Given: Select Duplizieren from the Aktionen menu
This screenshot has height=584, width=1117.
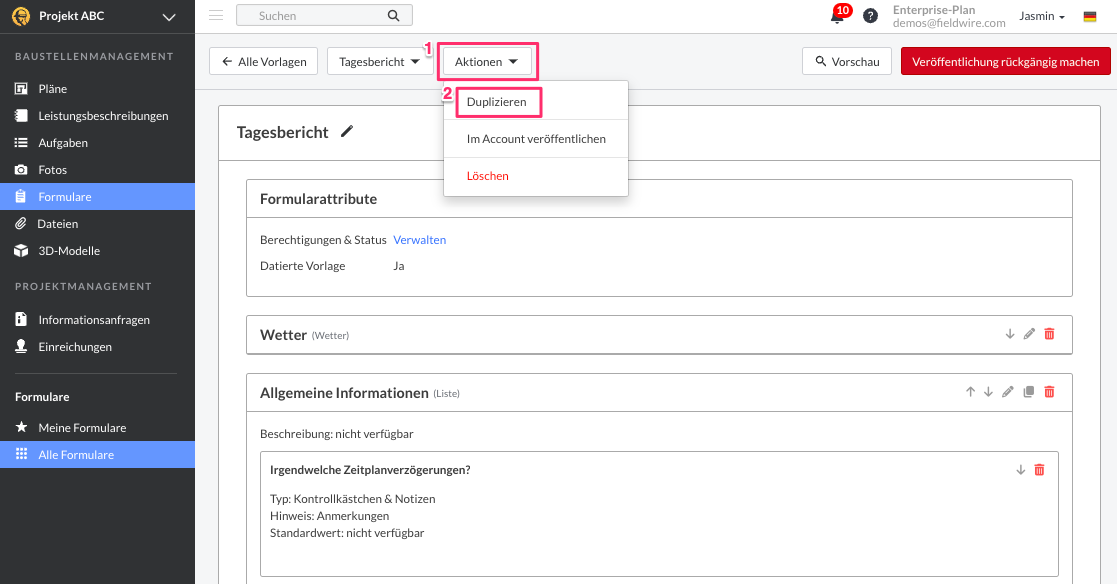Looking at the screenshot, I should click(x=497, y=102).
